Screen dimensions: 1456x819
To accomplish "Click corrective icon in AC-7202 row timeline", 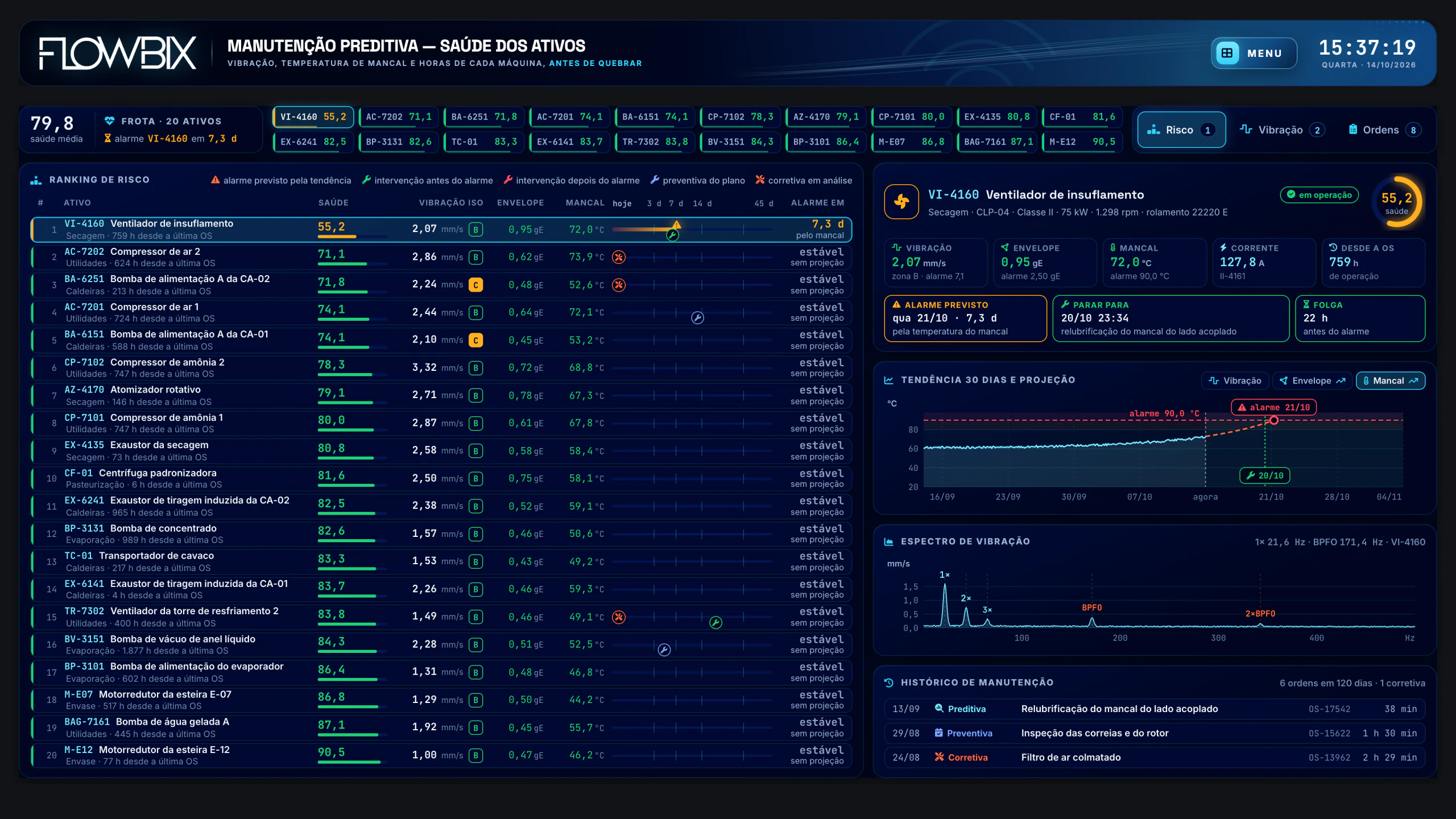I will (x=619, y=257).
